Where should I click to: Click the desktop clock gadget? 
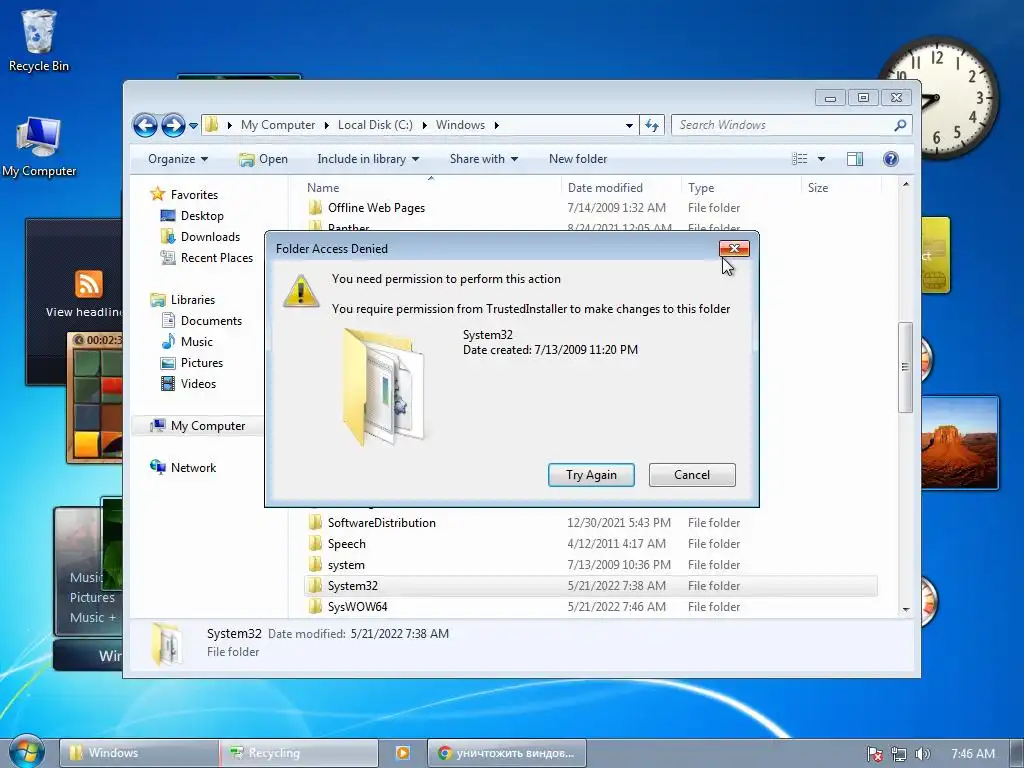pos(938,98)
